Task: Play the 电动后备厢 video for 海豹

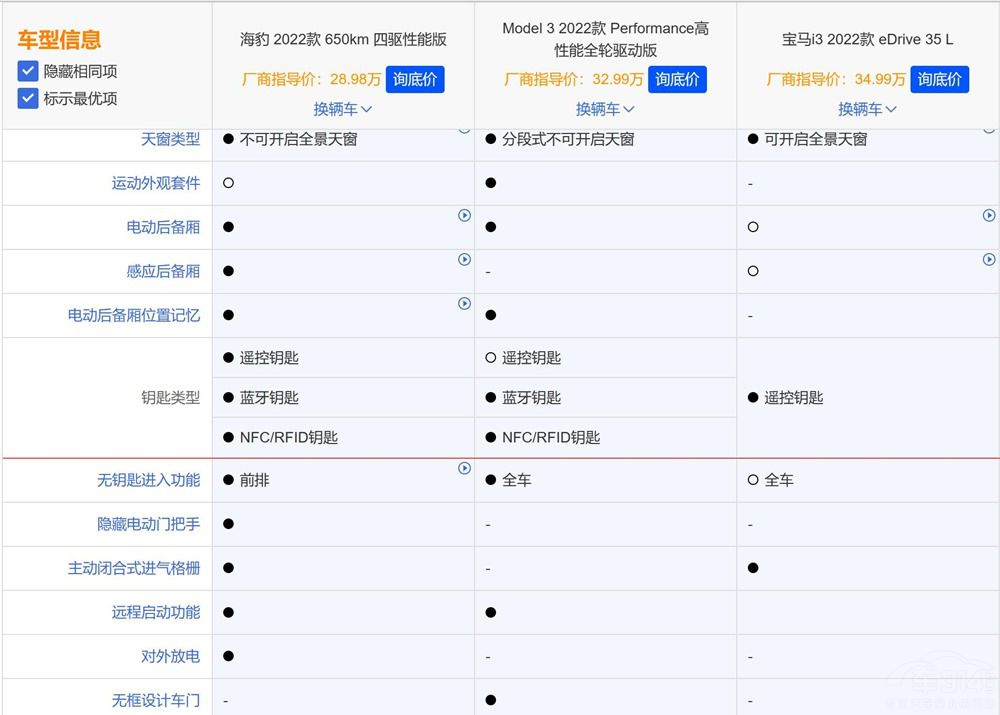Action: (464, 215)
